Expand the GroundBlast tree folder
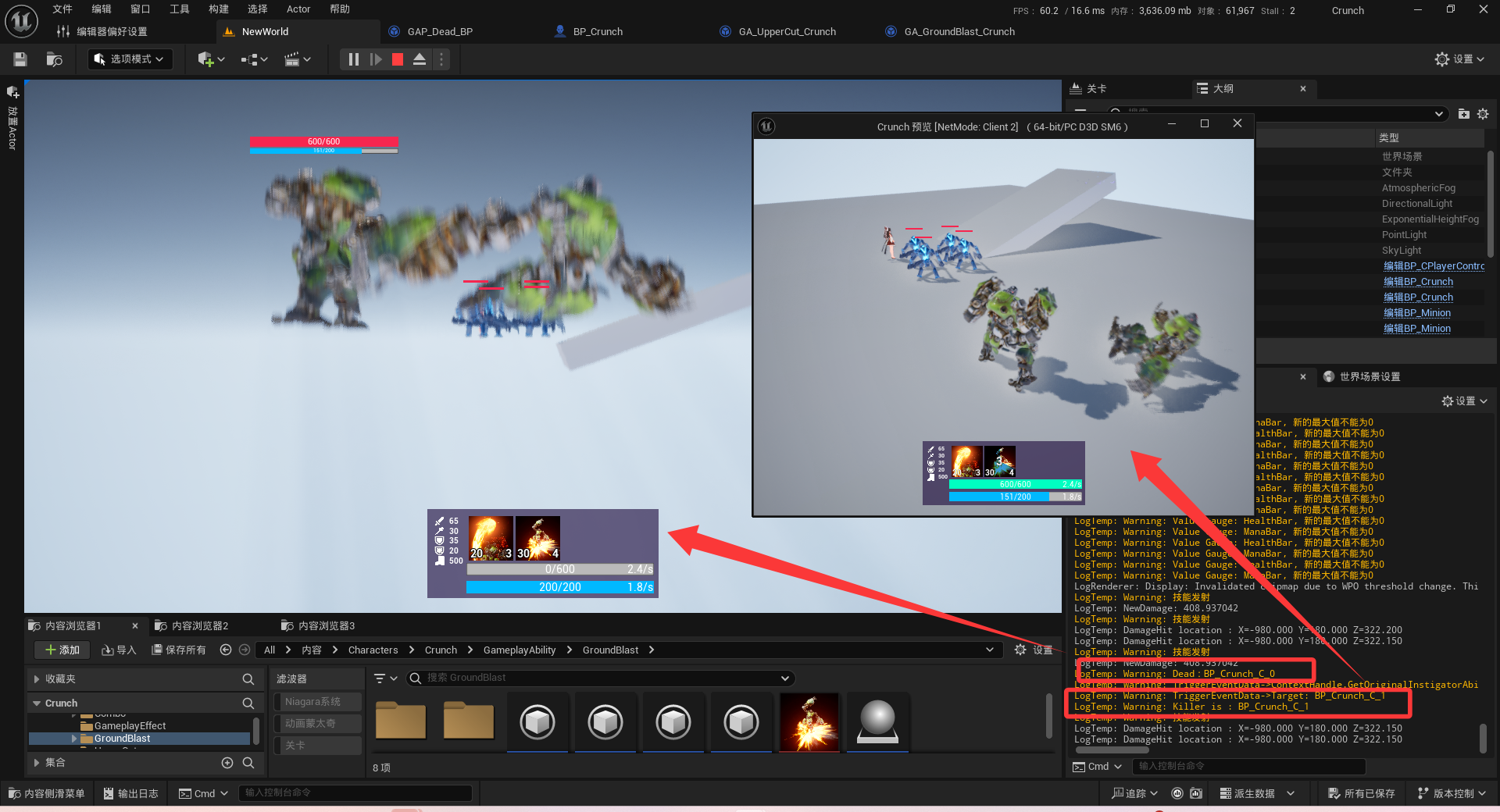 pyautogui.click(x=74, y=739)
